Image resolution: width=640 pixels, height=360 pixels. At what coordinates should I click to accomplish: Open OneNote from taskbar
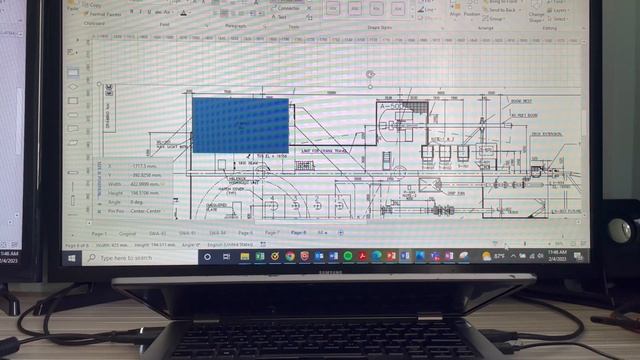point(449,256)
